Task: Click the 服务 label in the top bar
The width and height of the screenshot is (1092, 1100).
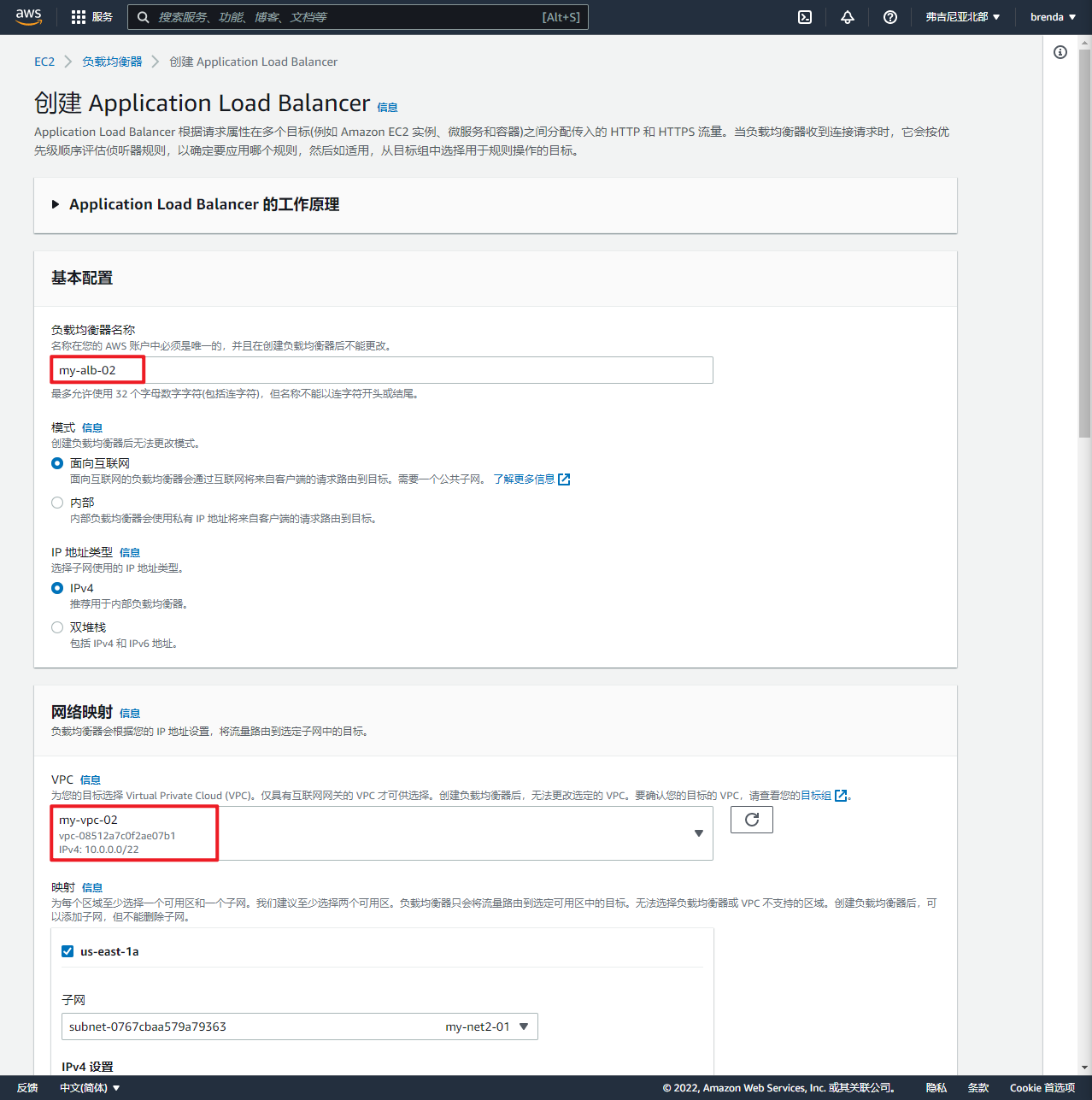Action: (x=103, y=17)
